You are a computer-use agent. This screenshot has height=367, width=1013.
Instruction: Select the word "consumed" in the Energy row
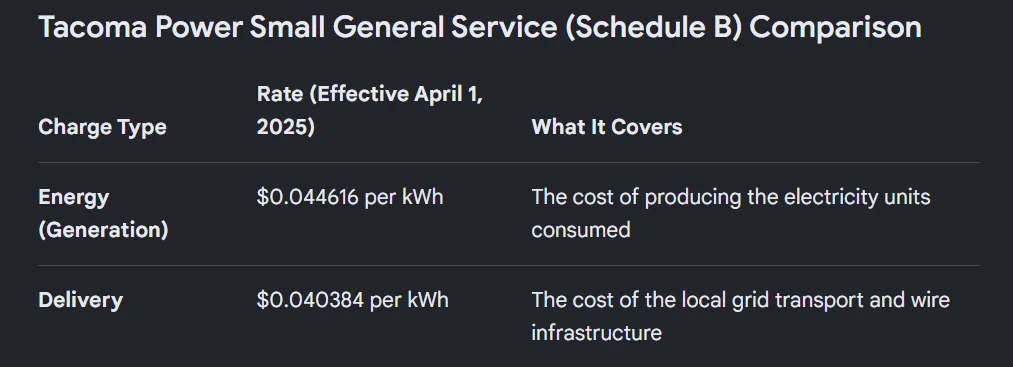[x=581, y=230]
